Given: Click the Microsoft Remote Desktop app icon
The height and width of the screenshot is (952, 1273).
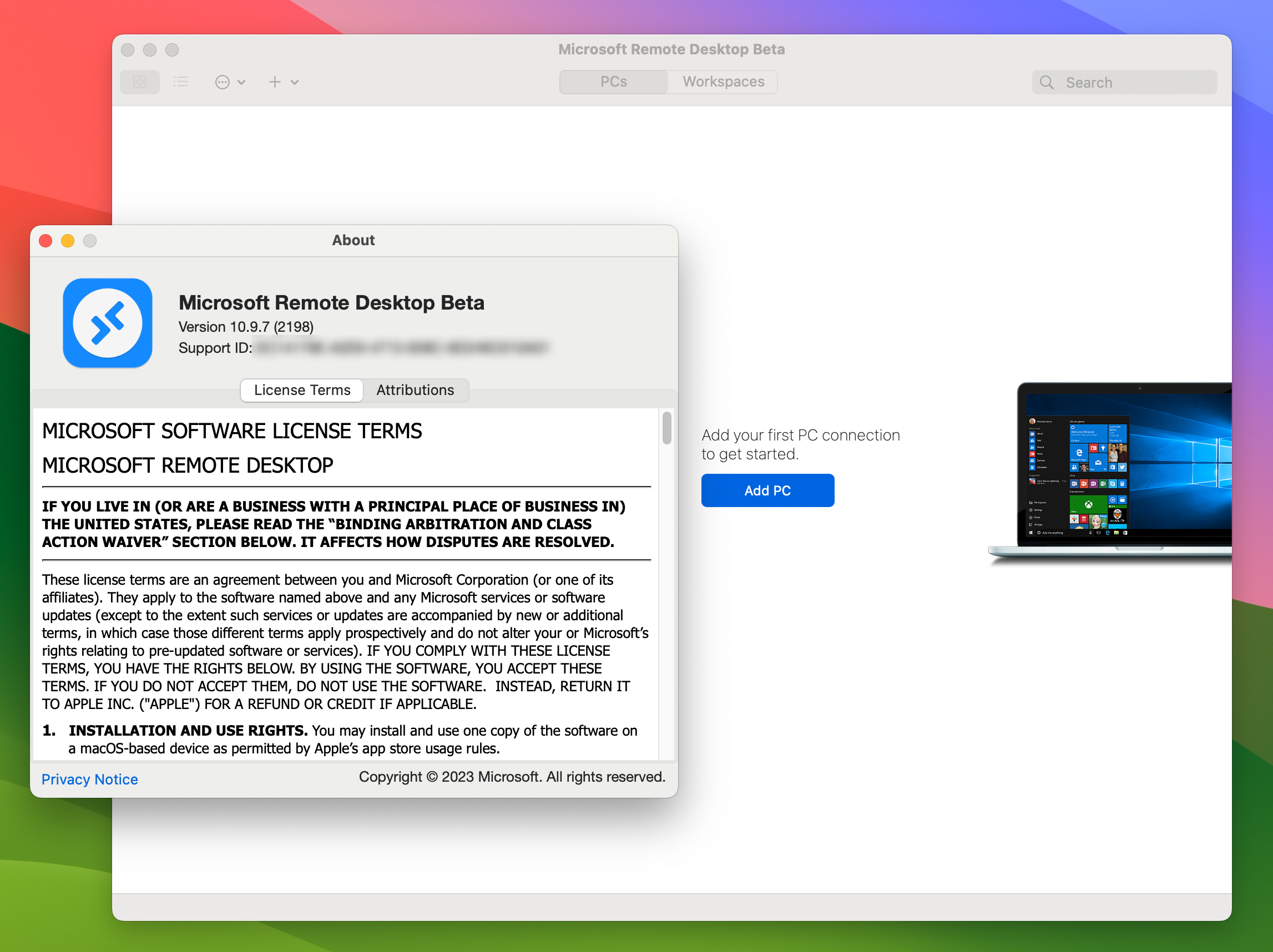Looking at the screenshot, I should (x=108, y=323).
